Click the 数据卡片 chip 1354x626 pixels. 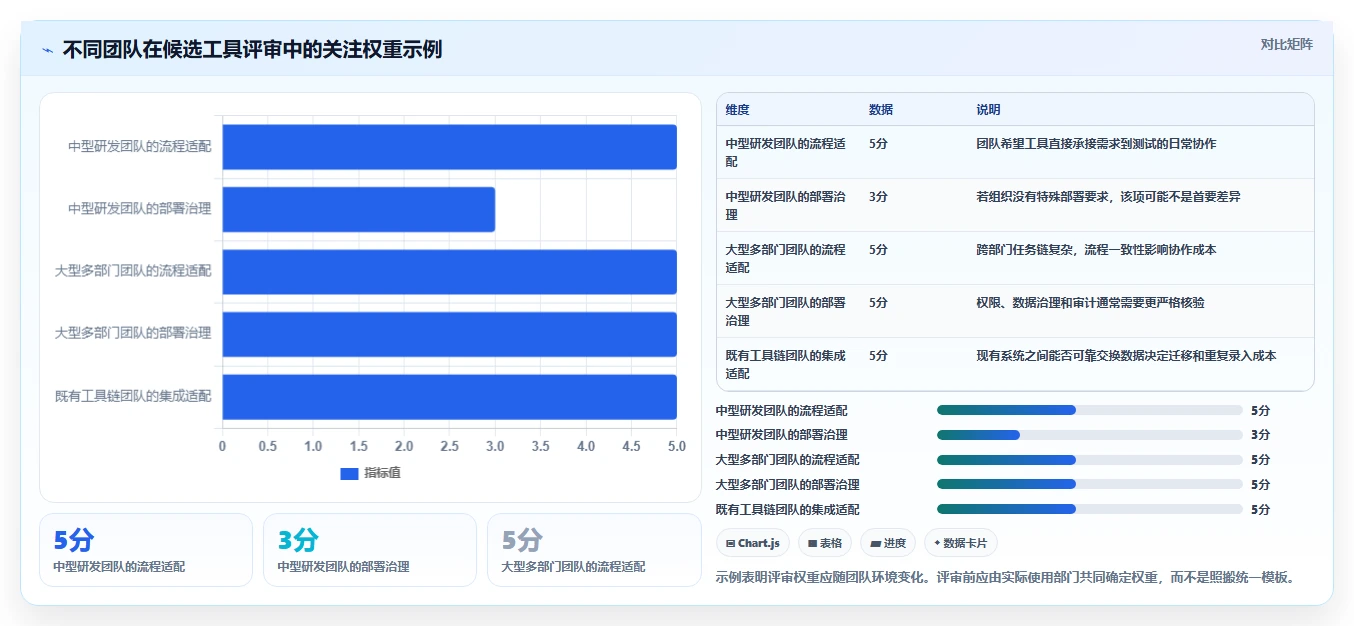click(961, 543)
